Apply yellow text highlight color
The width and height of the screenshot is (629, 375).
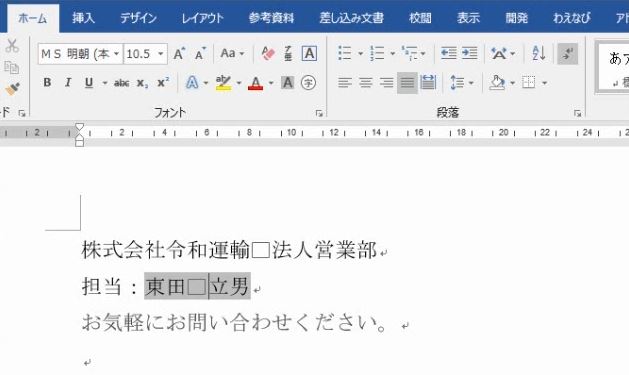[223, 83]
